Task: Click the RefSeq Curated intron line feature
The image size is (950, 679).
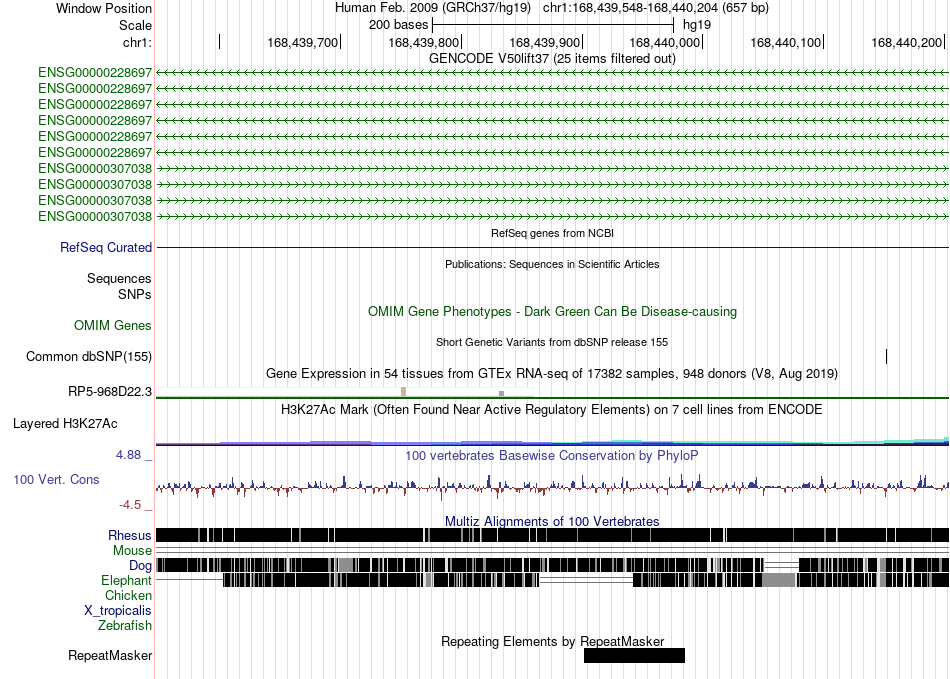Action: pos(553,247)
